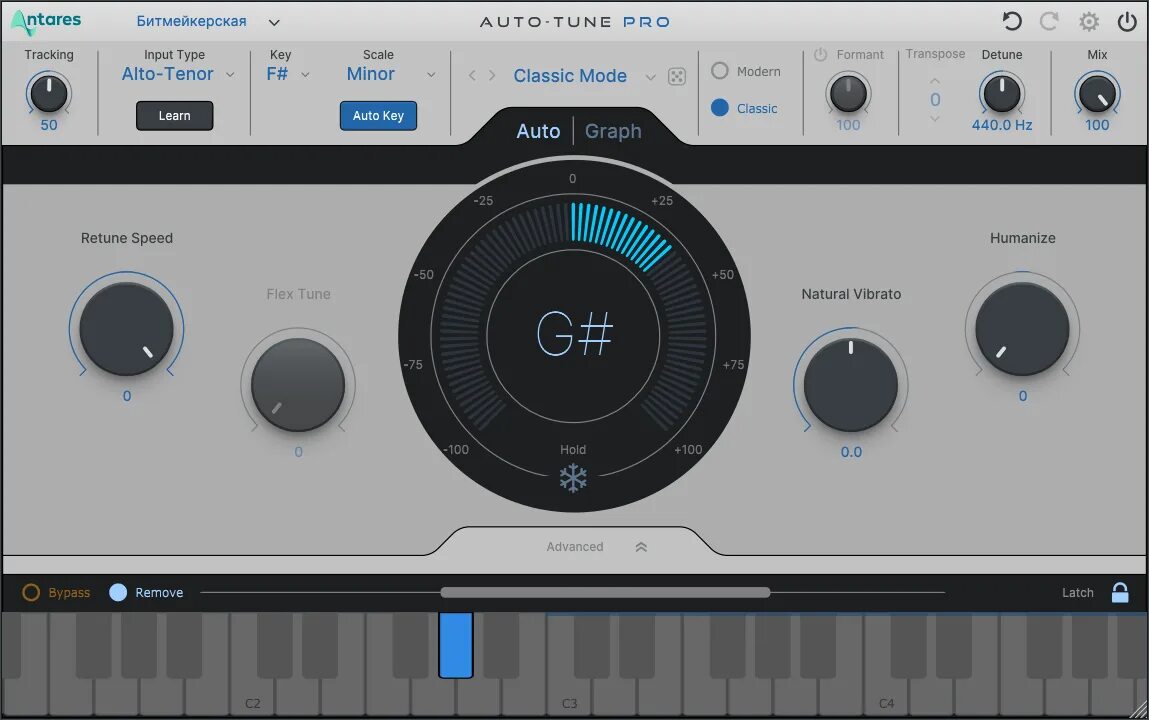Toggle the plugin power icon
The width and height of the screenshot is (1149, 720).
click(1127, 22)
